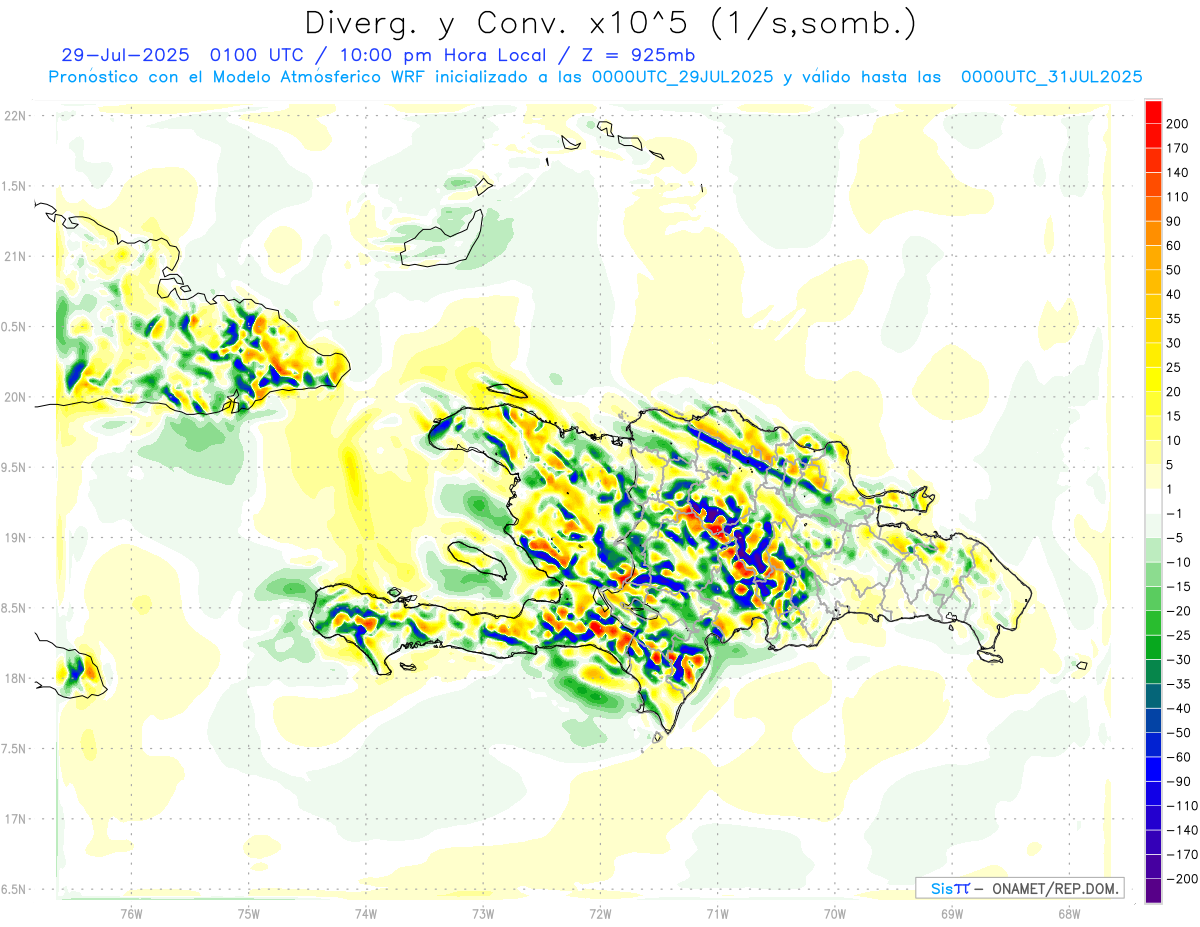Click the '20N' latitude label
The width and height of the screenshot is (1200, 927).
[14, 397]
